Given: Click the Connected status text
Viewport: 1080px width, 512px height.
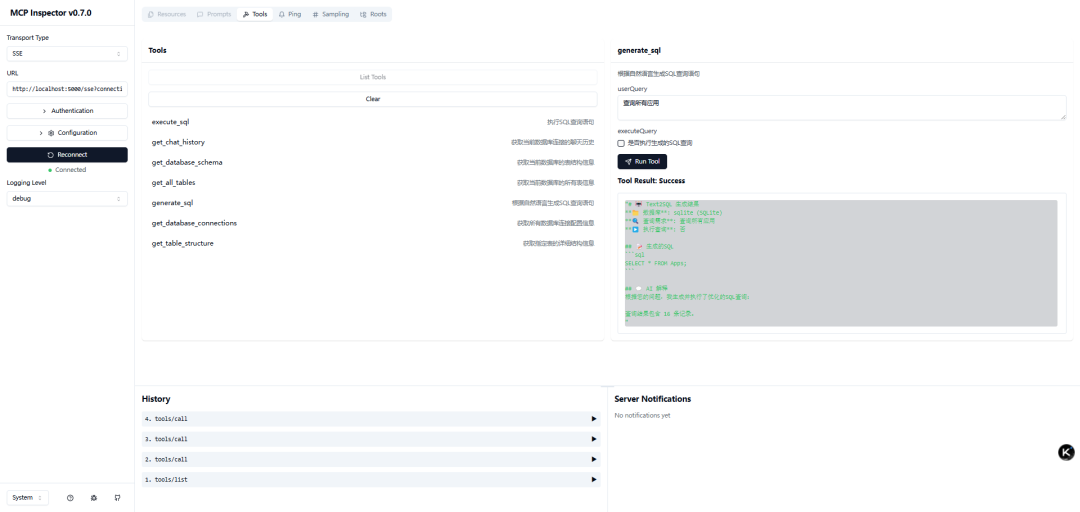Looking at the screenshot, I should pyautogui.click(x=70, y=170).
